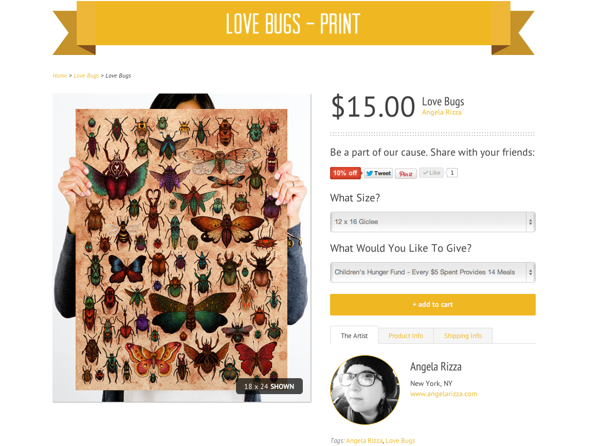
Task: Click the Love Bugs print product image
Action: pos(182,247)
